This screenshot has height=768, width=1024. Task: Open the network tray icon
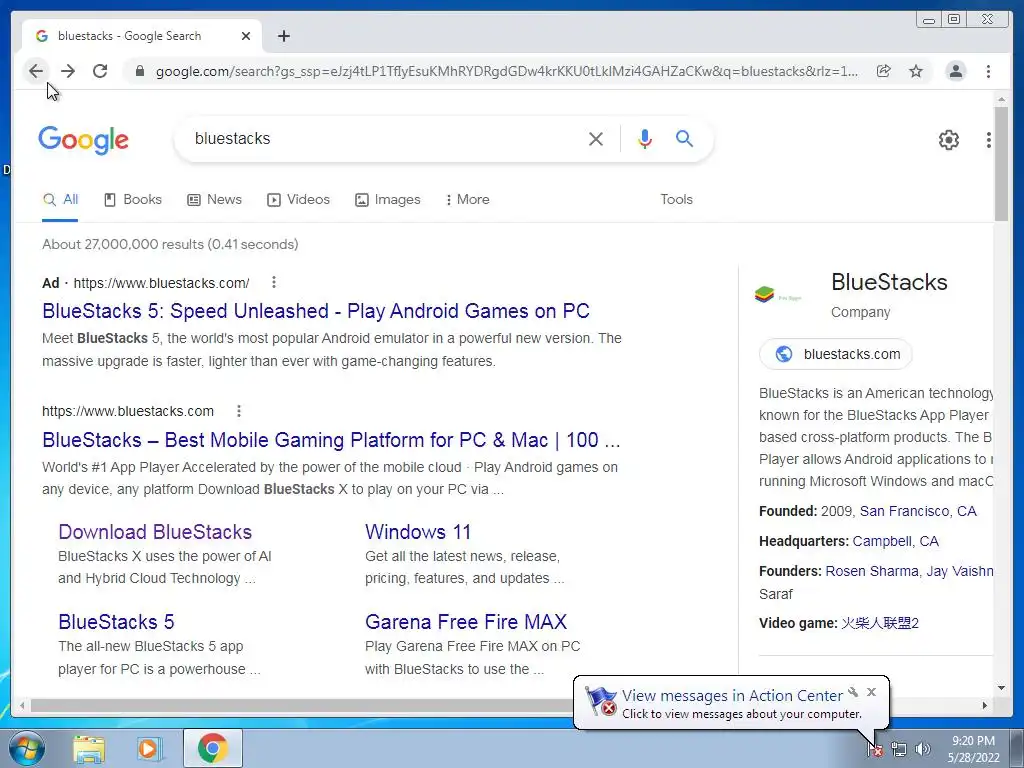(899, 749)
